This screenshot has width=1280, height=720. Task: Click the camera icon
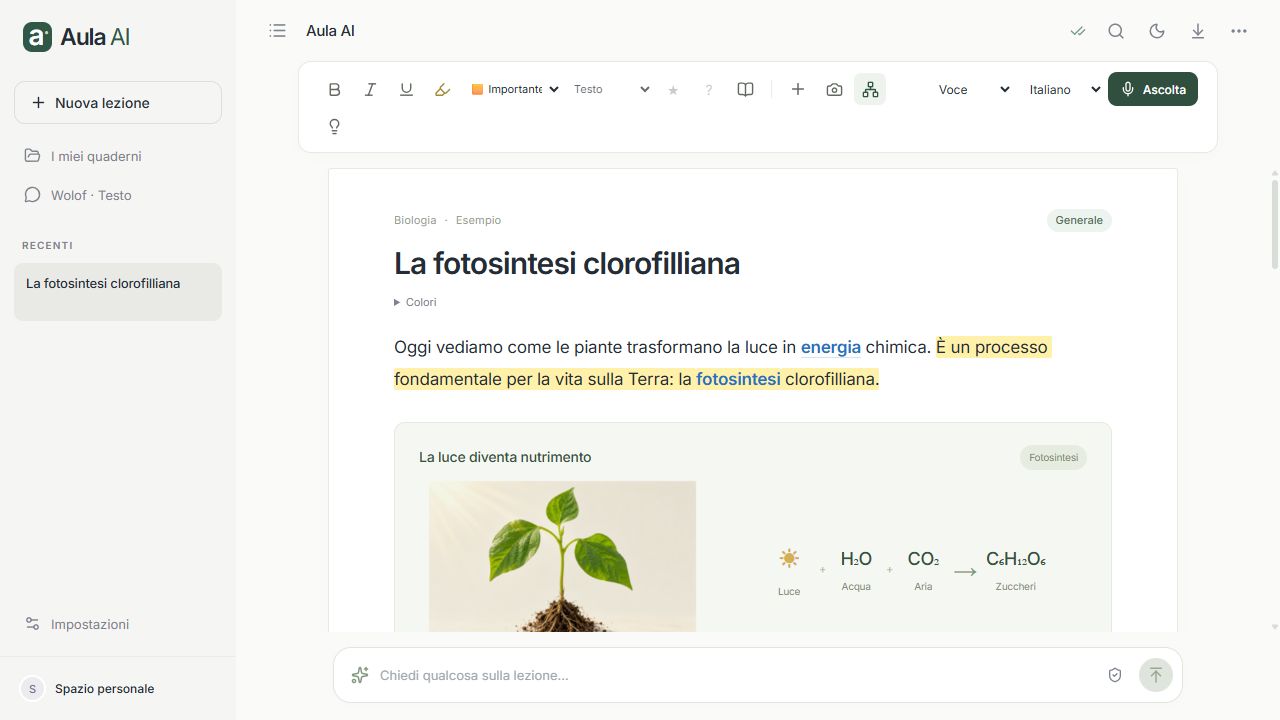tap(834, 90)
